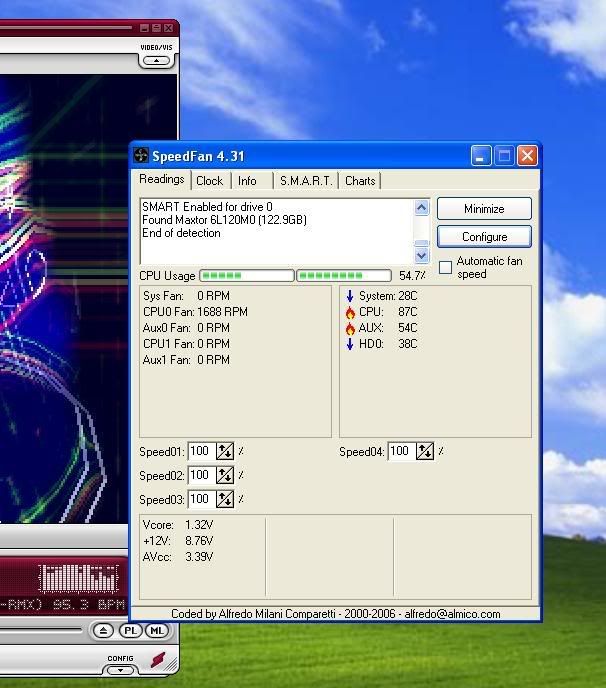Viewport: 606px width, 688px height.
Task: Click the SpeedFan fan icon in title bar
Action: (x=141, y=155)
